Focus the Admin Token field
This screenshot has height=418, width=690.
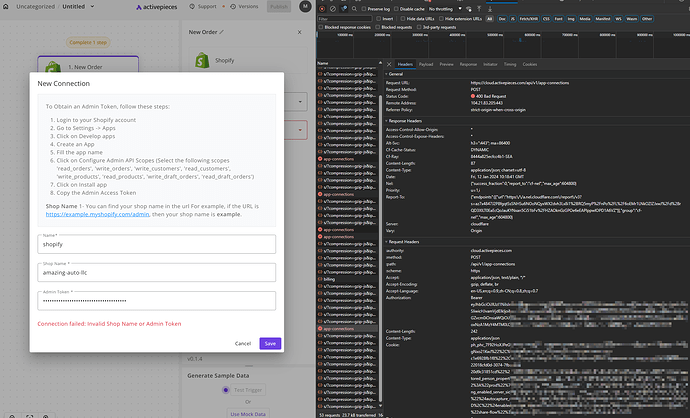pos(157,301)
